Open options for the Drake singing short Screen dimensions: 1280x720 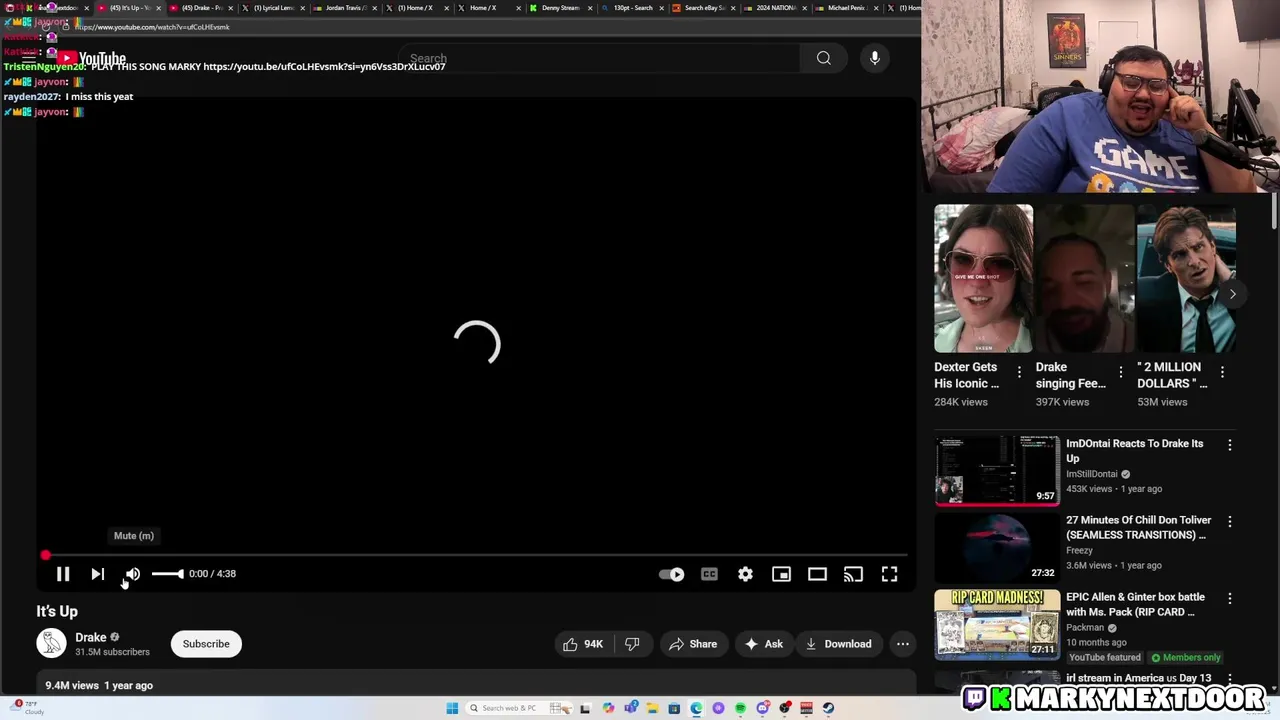pos(1121,372)
